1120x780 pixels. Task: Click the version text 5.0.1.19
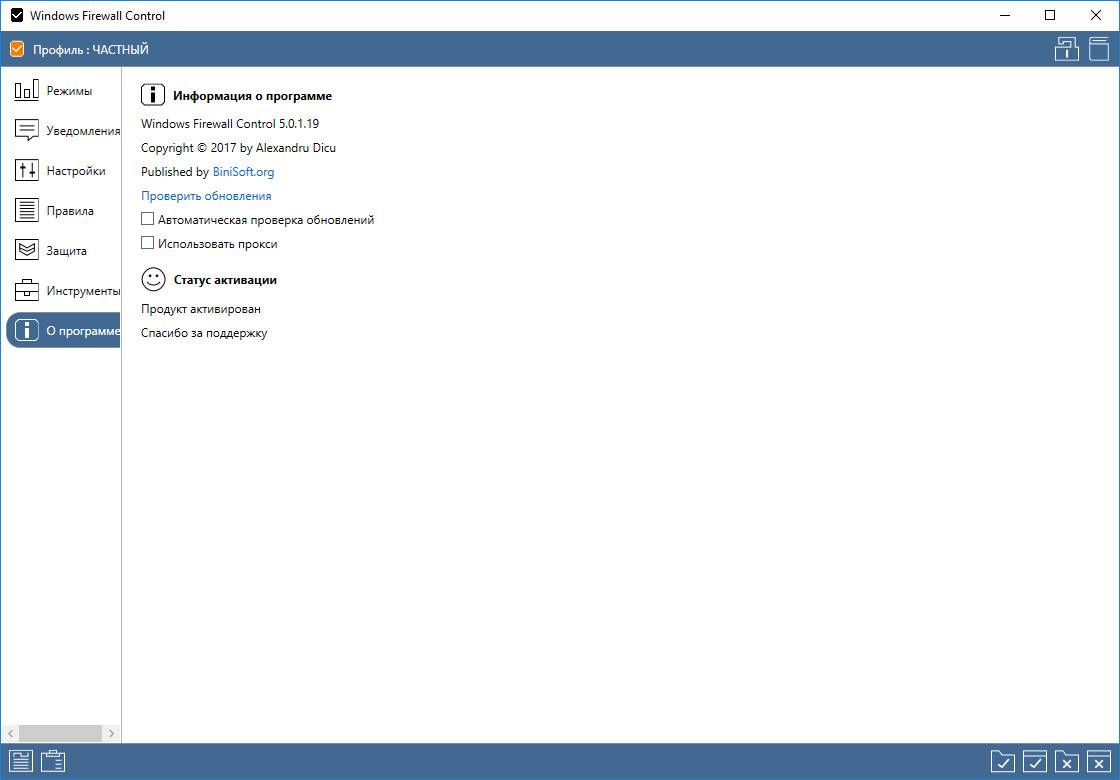pyautogui.click(x=299, y=124)
